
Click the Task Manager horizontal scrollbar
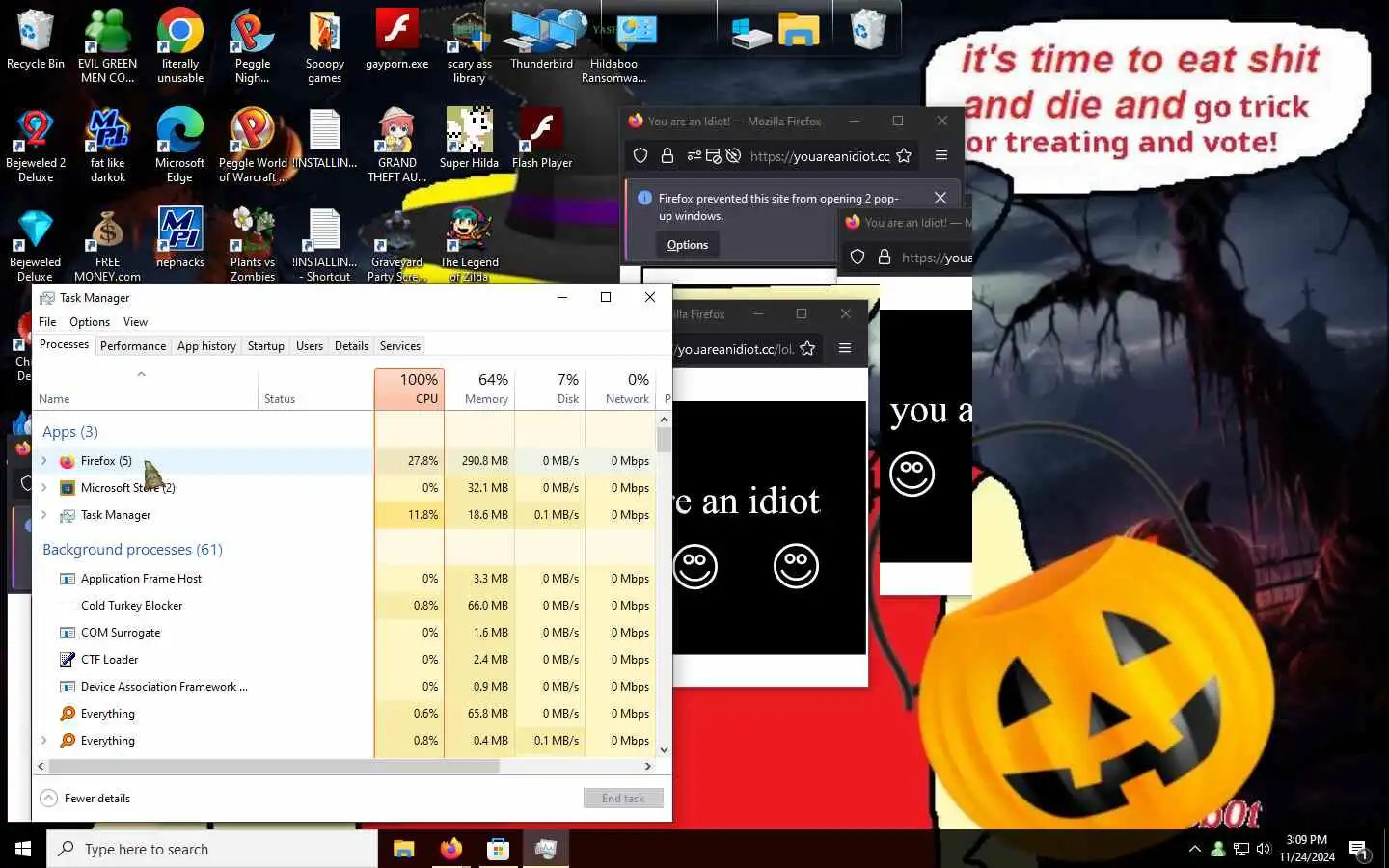274,767
